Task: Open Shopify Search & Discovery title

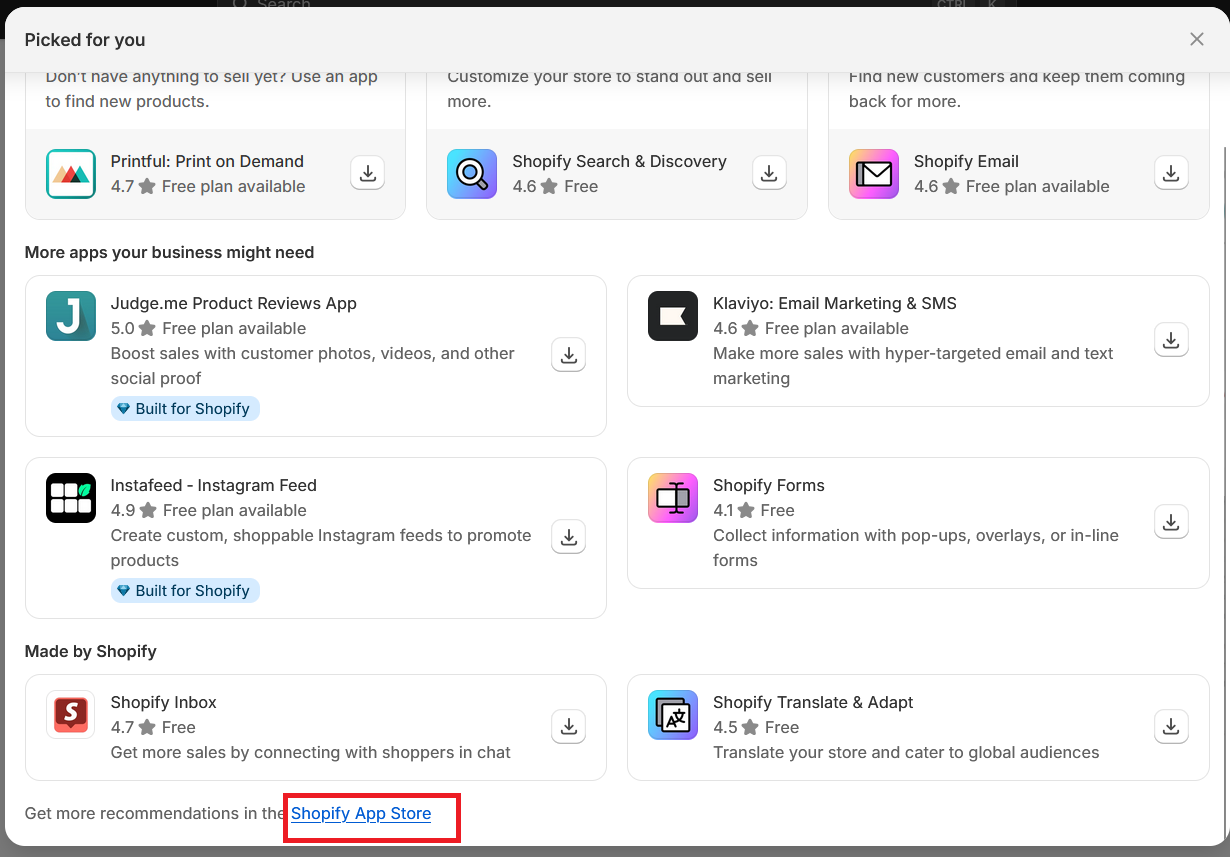Action: (620, 161)
